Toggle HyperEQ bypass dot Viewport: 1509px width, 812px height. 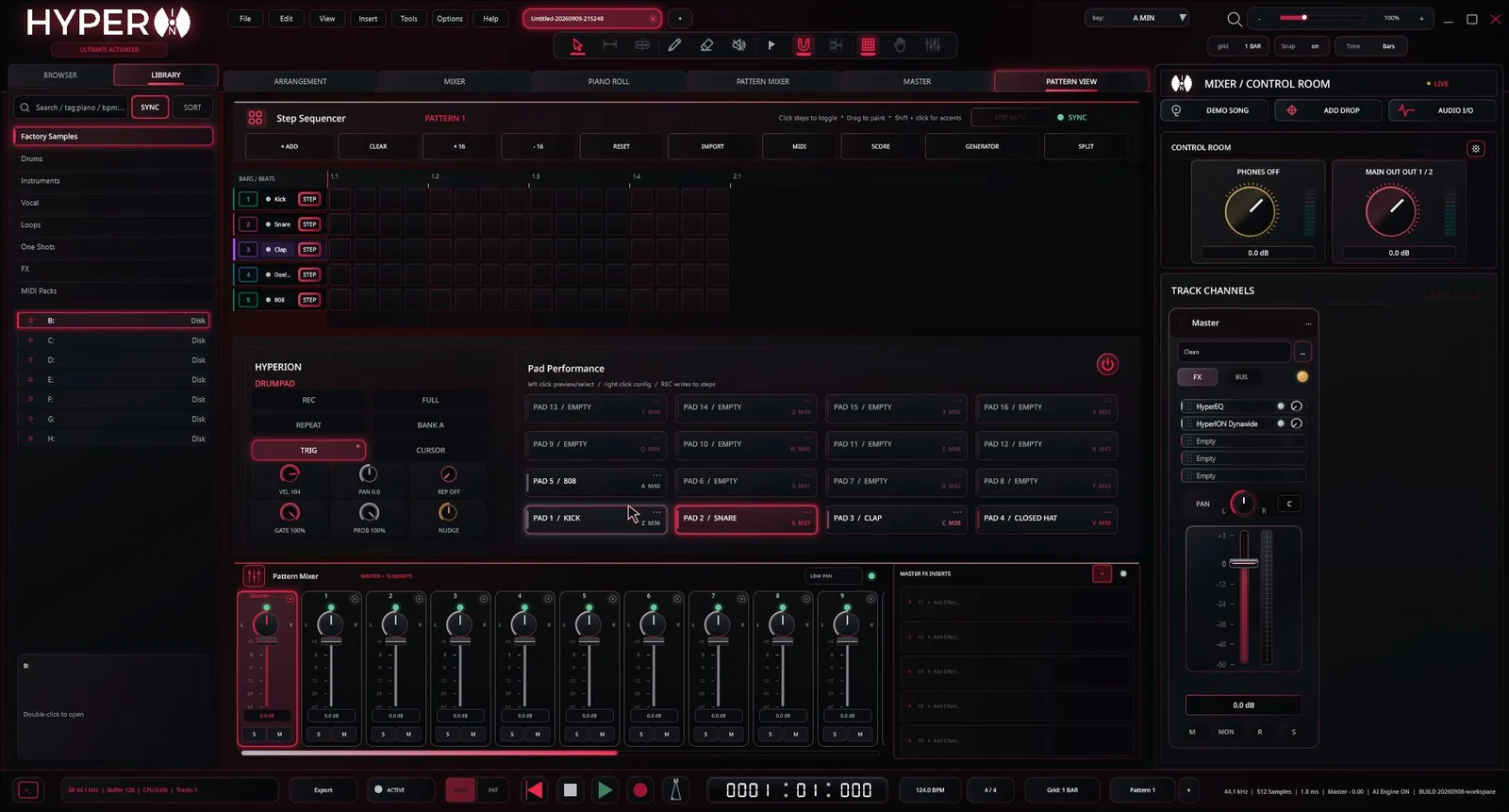(x=1281, y=406)
